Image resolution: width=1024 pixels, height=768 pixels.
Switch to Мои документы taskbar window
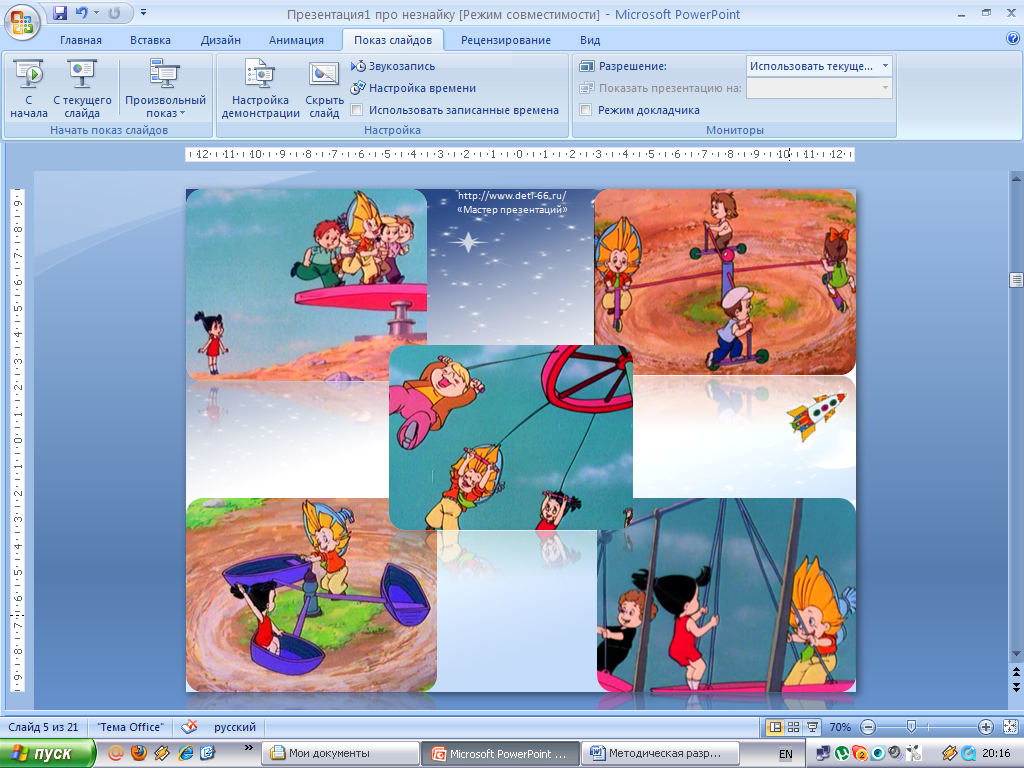(x=340, y=754)
